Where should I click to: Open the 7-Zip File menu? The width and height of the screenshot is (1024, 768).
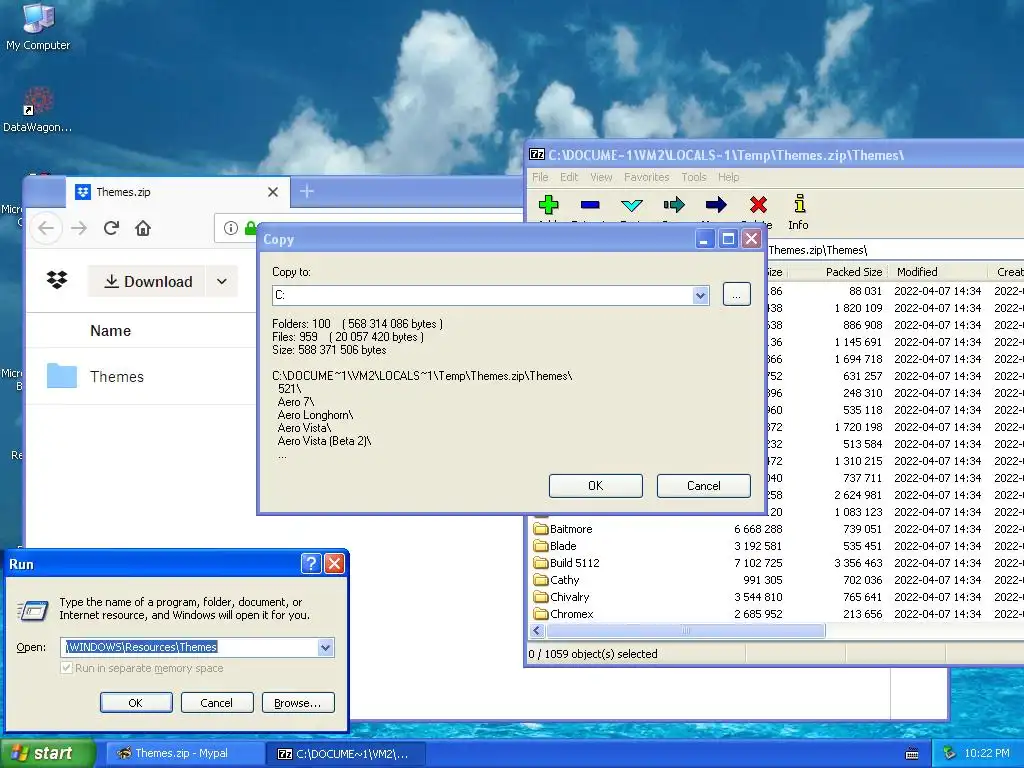pyautogui.click(x=540, y=177)
